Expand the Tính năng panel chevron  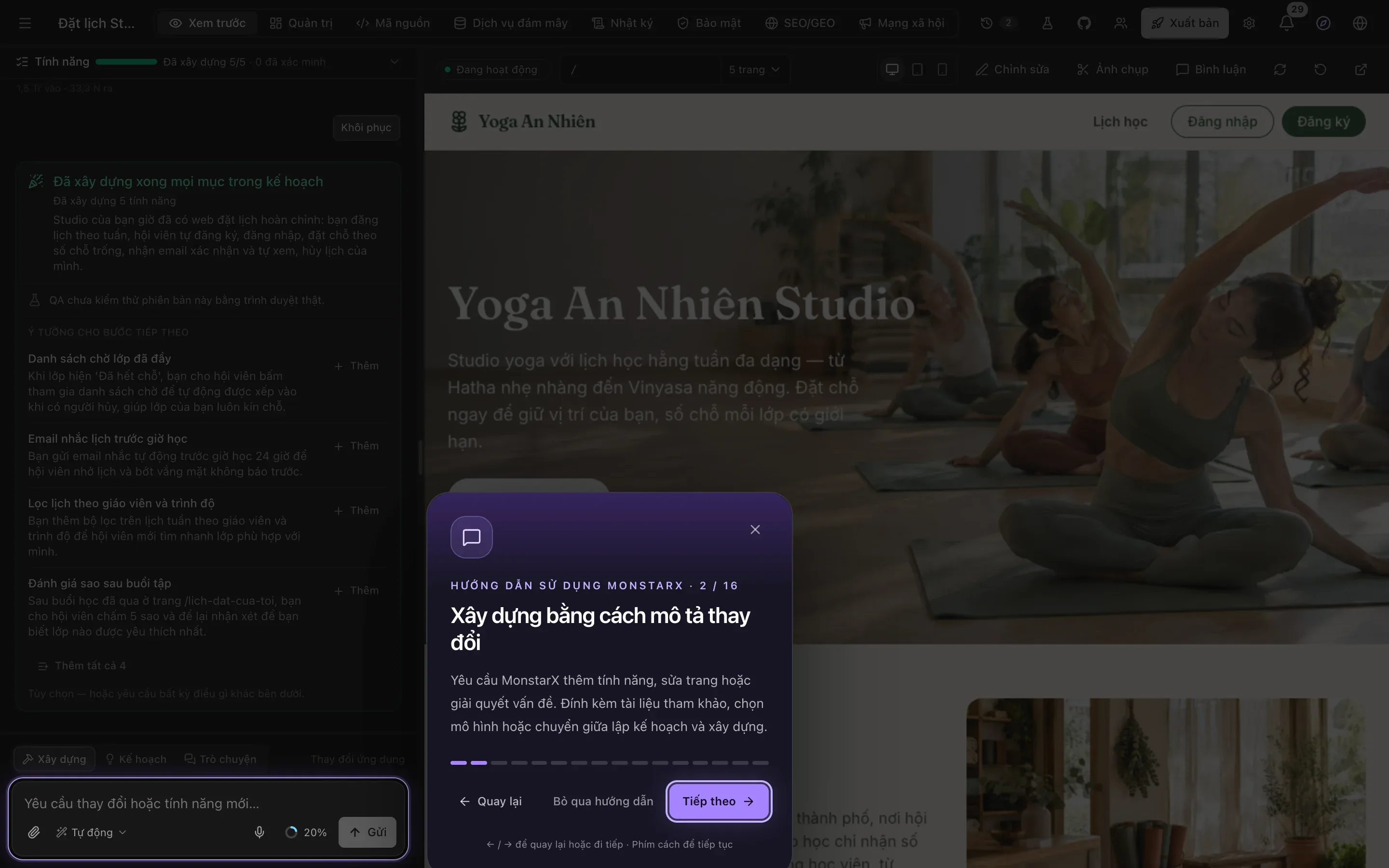395,61
